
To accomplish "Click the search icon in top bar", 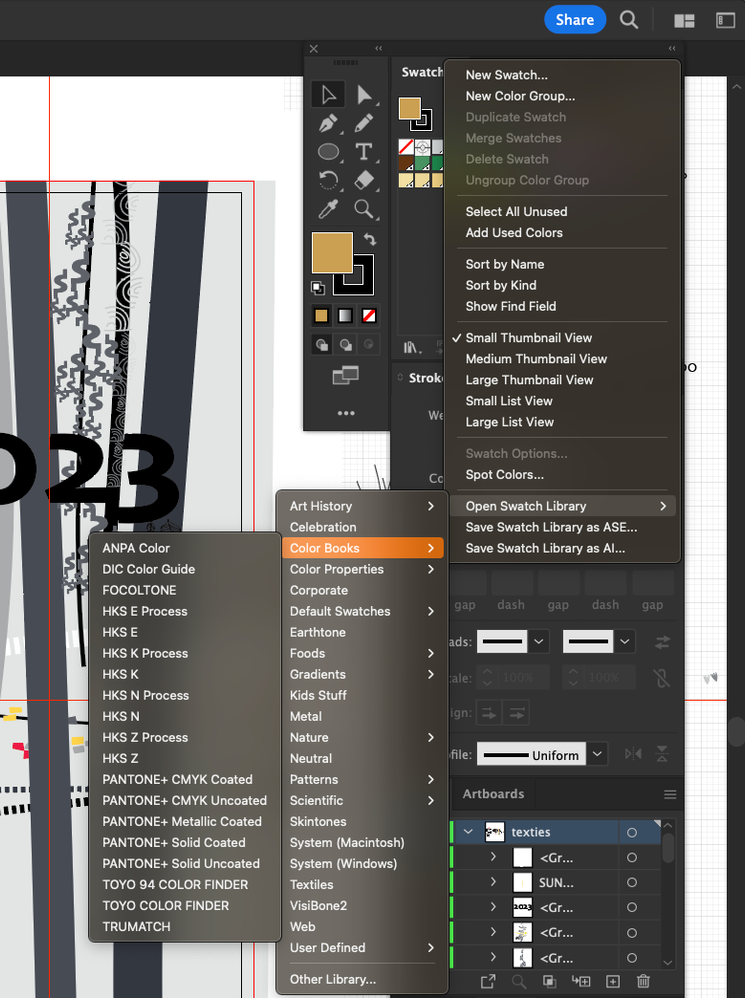I will pyautogui.click(x=629, y=20).
